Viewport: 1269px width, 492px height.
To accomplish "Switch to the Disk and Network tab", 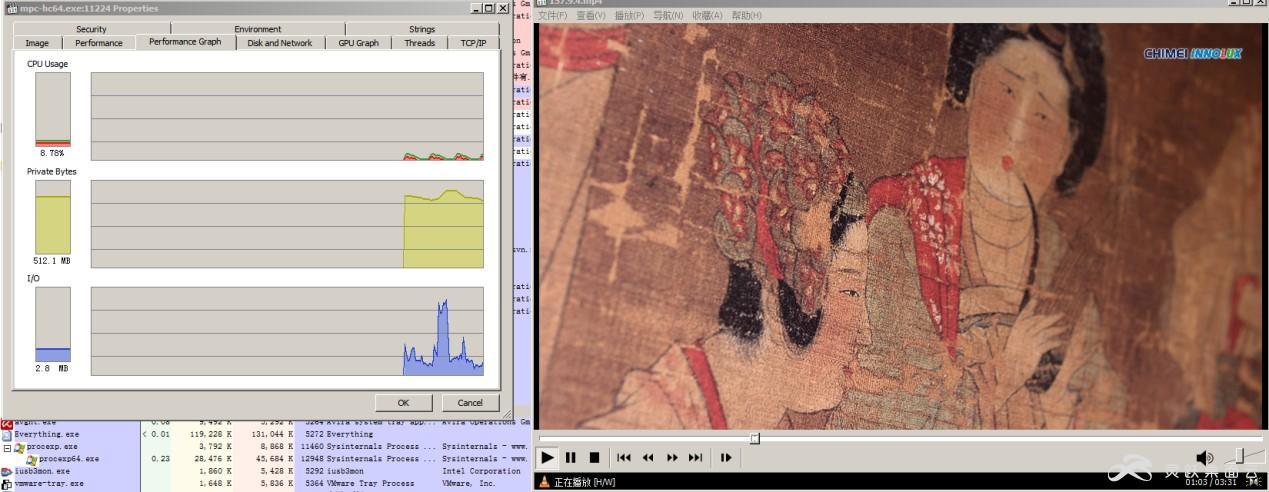I will tap(280, 43).
